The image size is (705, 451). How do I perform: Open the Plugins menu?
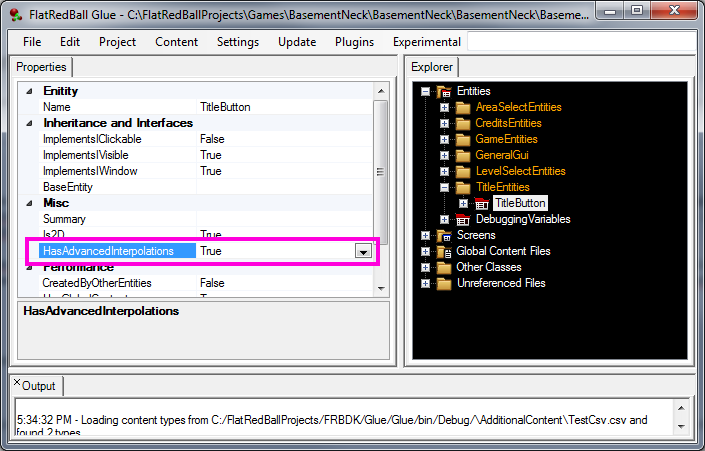(354, 42)
